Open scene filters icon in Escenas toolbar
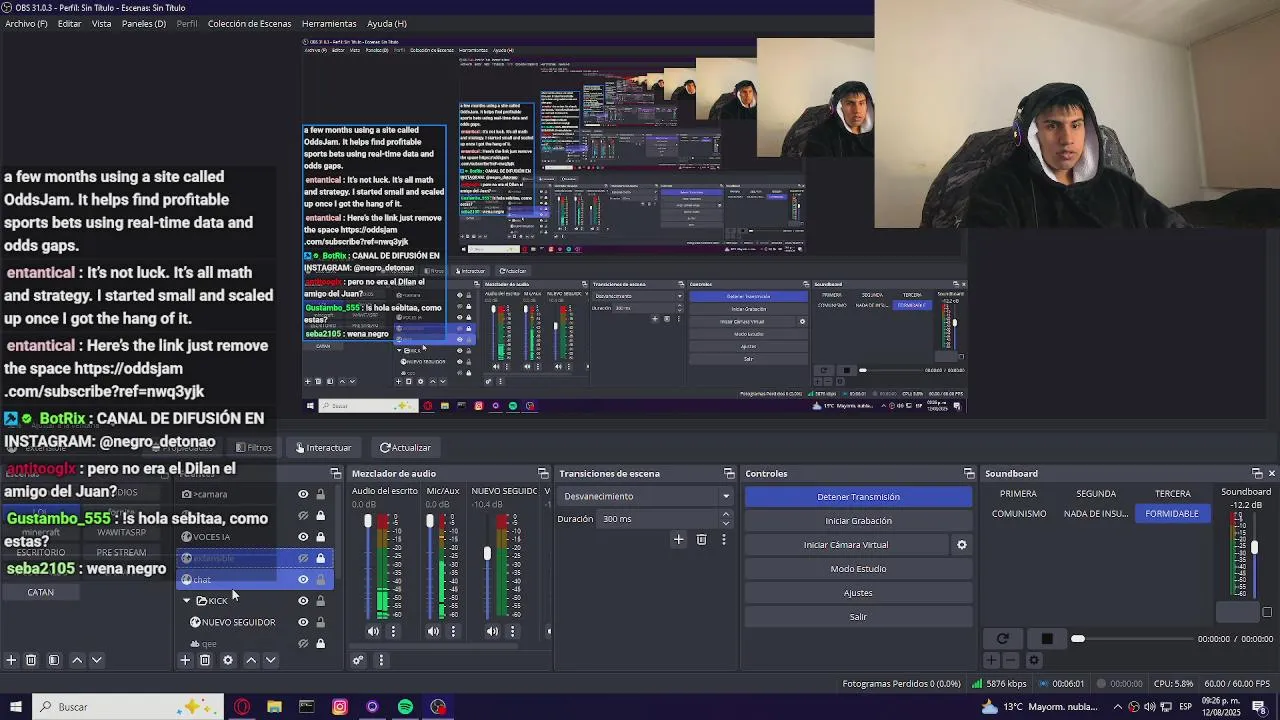Screen dimensions: 1280x720 (x=54, y=660)
